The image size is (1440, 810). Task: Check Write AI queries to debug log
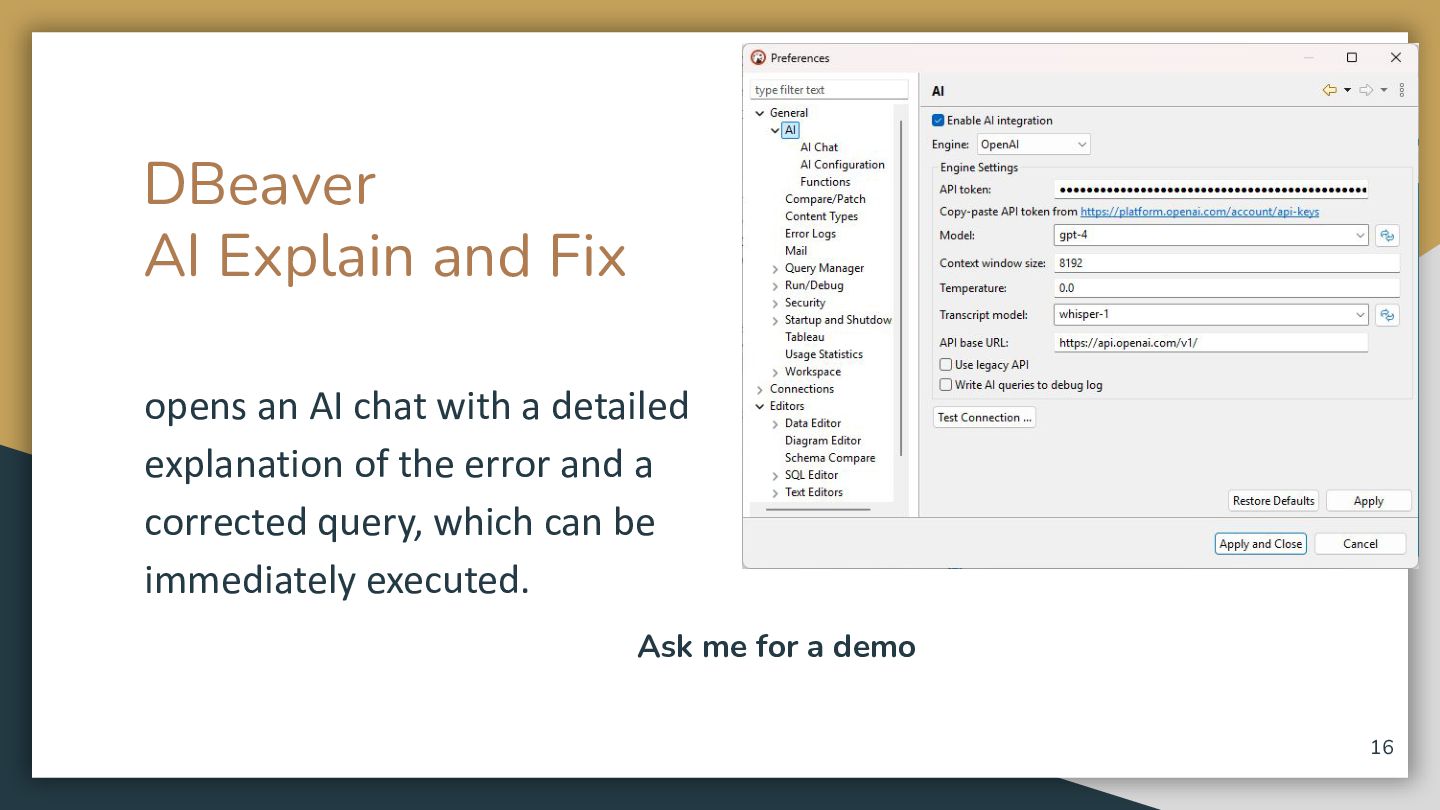(946, 385)
